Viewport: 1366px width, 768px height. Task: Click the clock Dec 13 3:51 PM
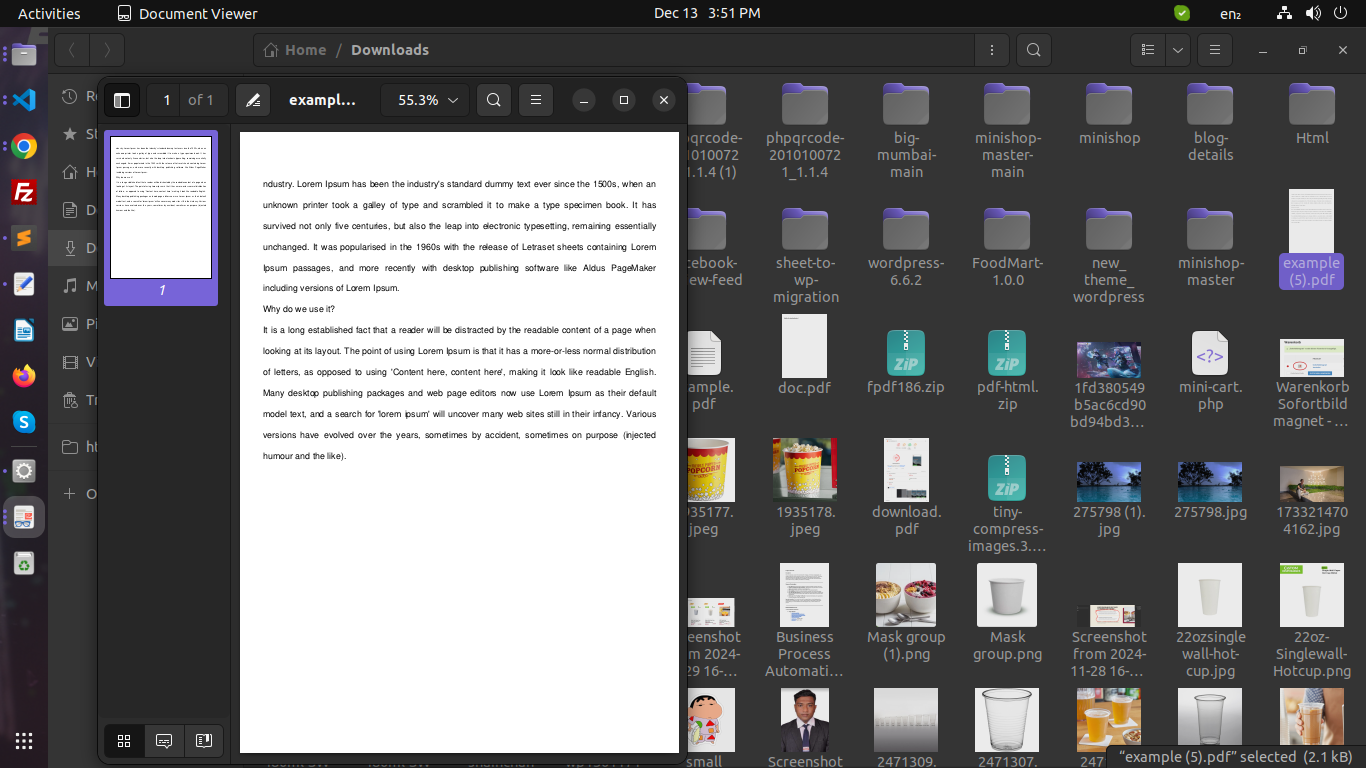(707, 13)
